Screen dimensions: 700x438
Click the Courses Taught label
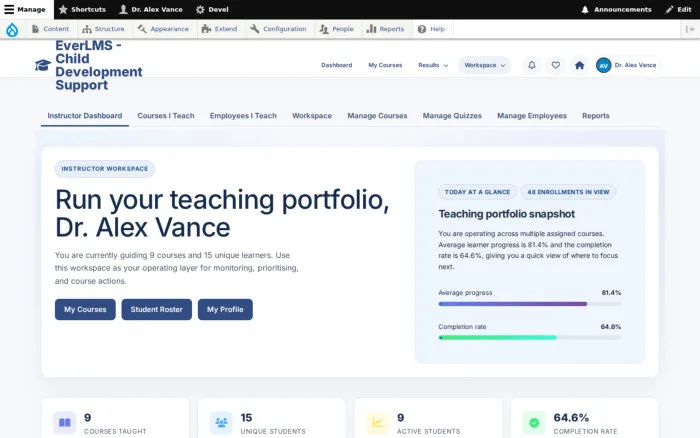(115, 431)
